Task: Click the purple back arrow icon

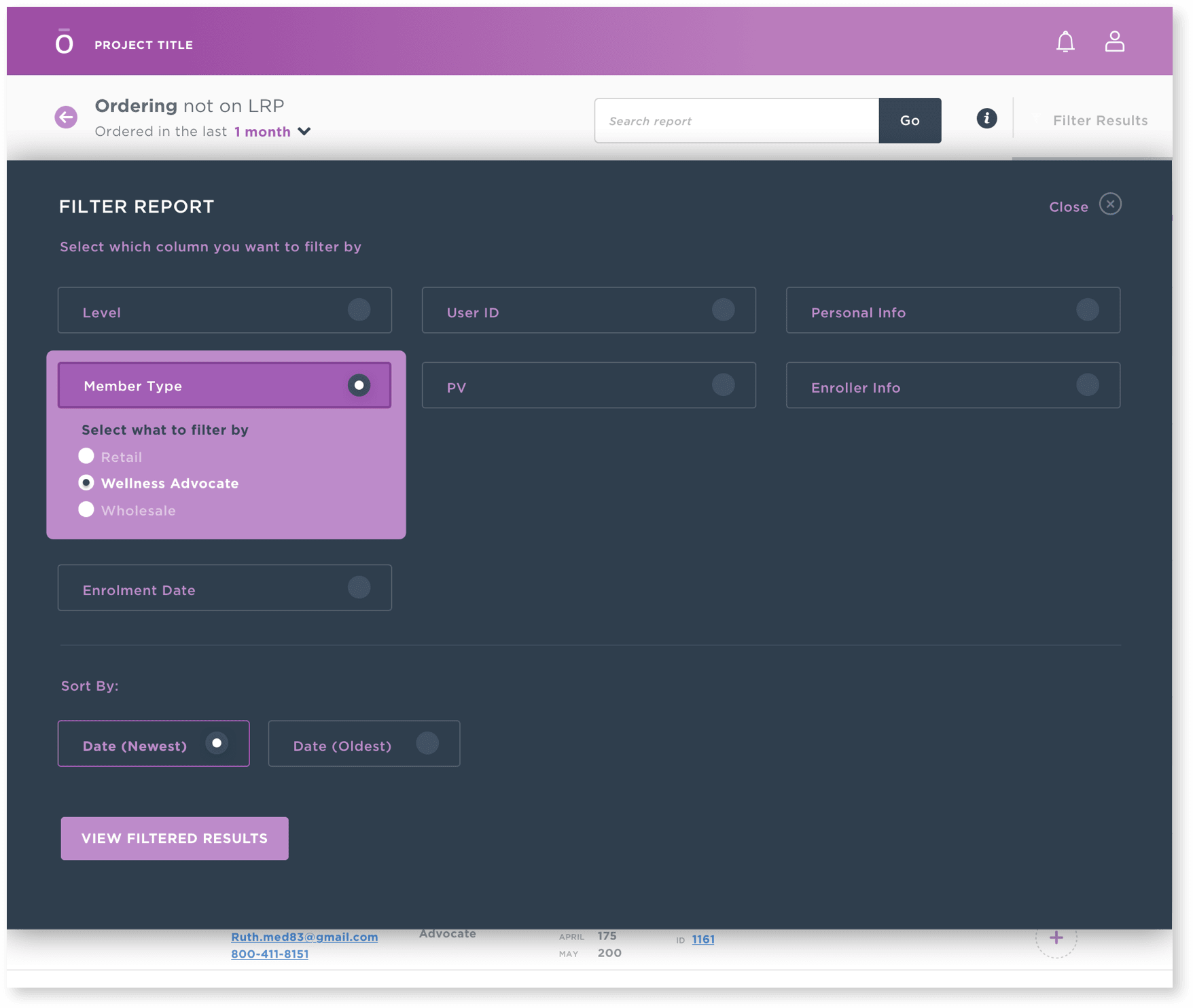Action: tap(66, 117)
